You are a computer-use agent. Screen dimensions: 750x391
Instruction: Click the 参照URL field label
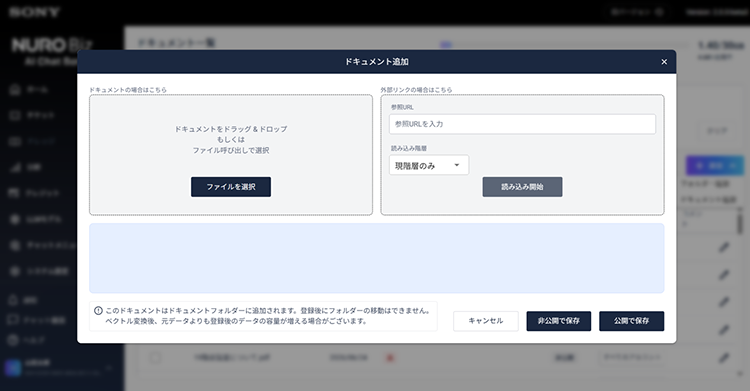[x=402, y=107]
